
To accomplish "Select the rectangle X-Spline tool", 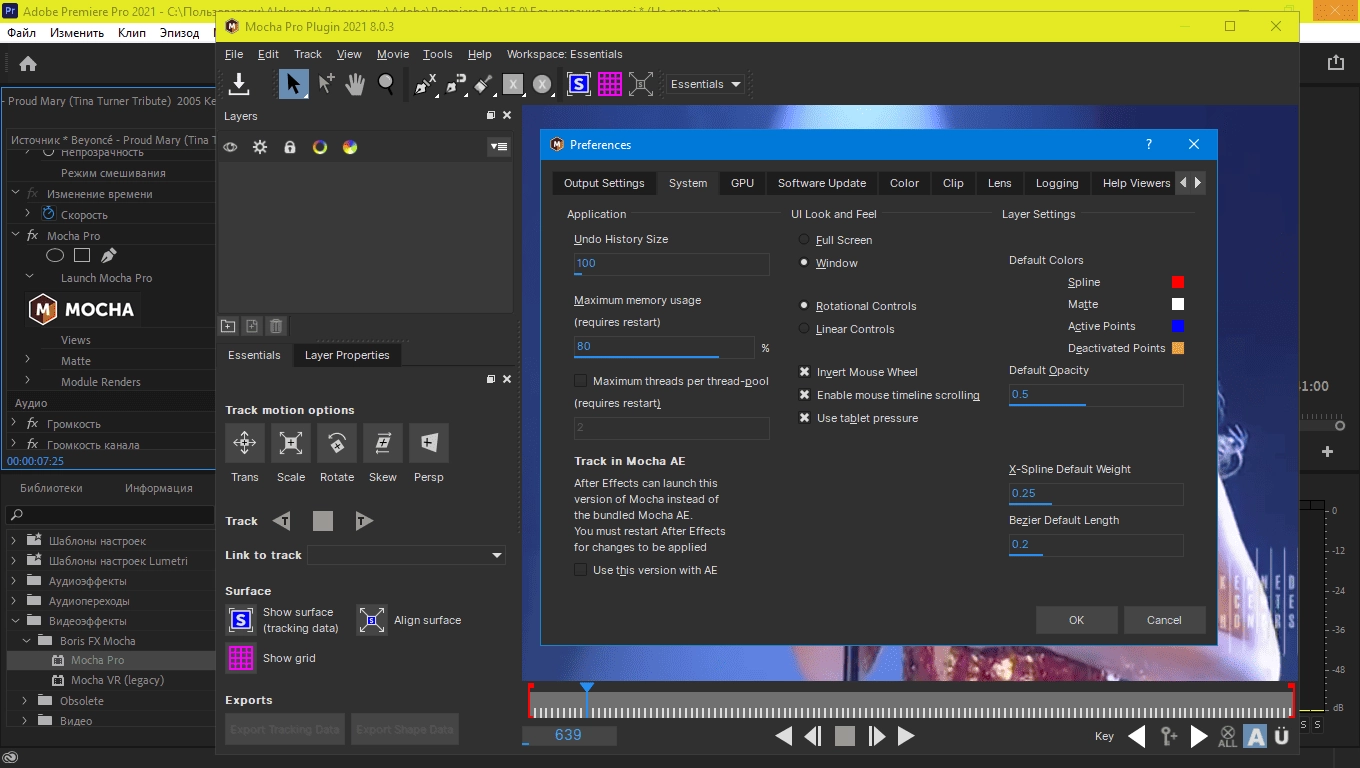I will pyautogui.click(x=513, y=84).
